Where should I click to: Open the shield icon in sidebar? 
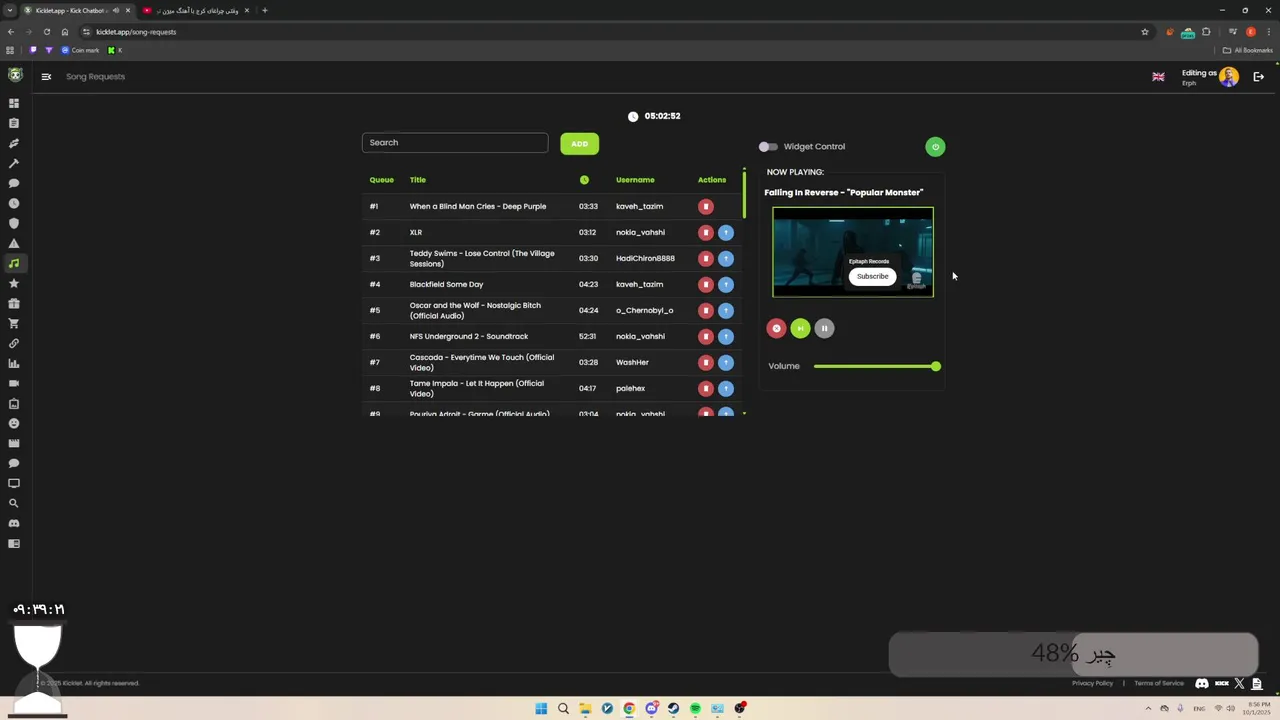coord(14,223)
